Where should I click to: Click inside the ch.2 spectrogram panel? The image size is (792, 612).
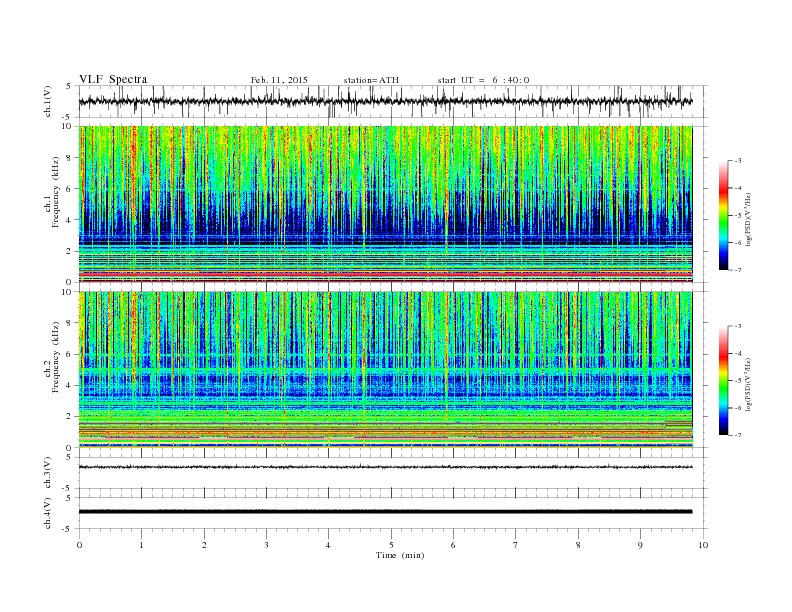pyautogui.click(x=385, y=369)
